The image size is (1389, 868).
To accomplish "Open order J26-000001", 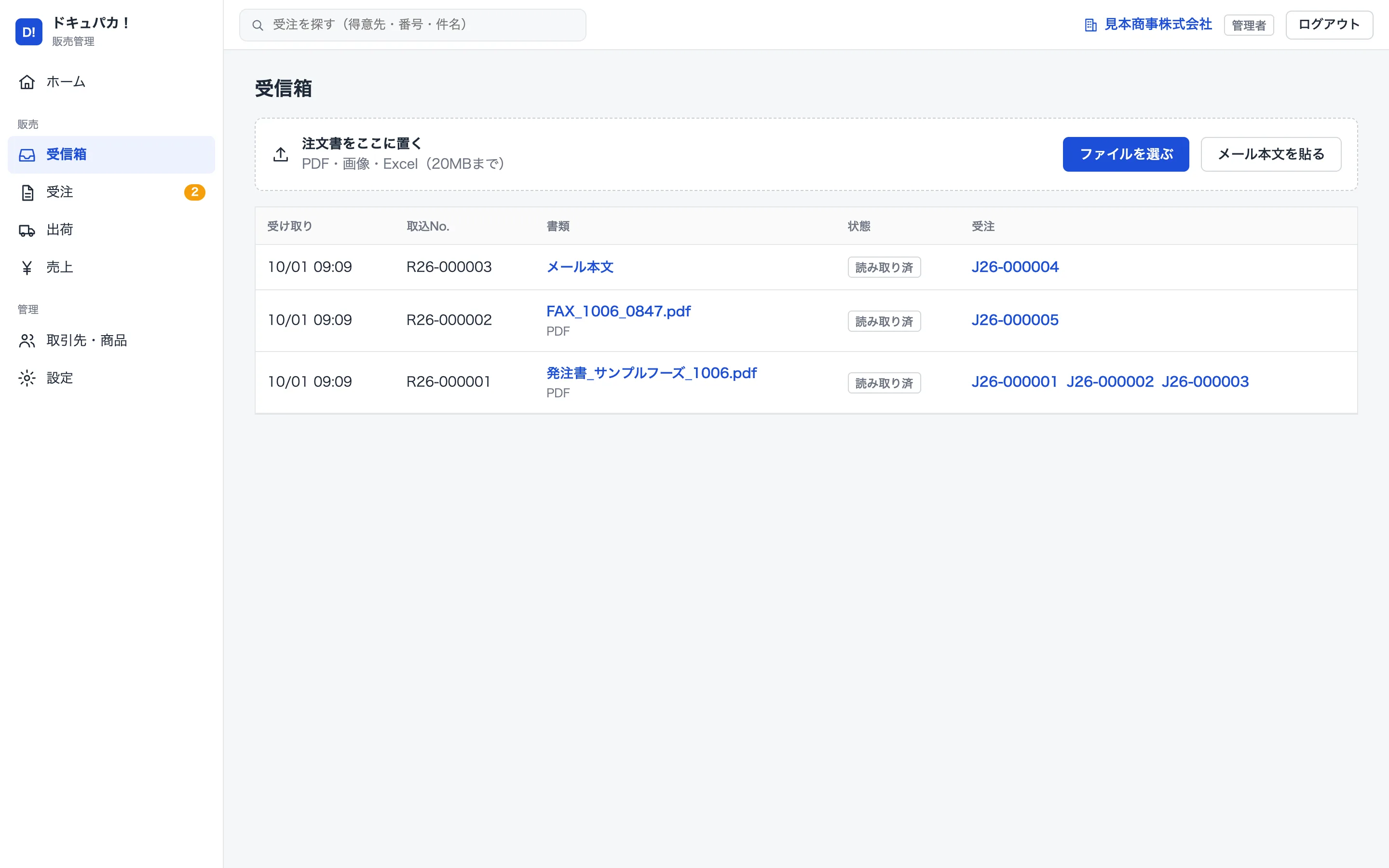I will [x=1014, y=382].
